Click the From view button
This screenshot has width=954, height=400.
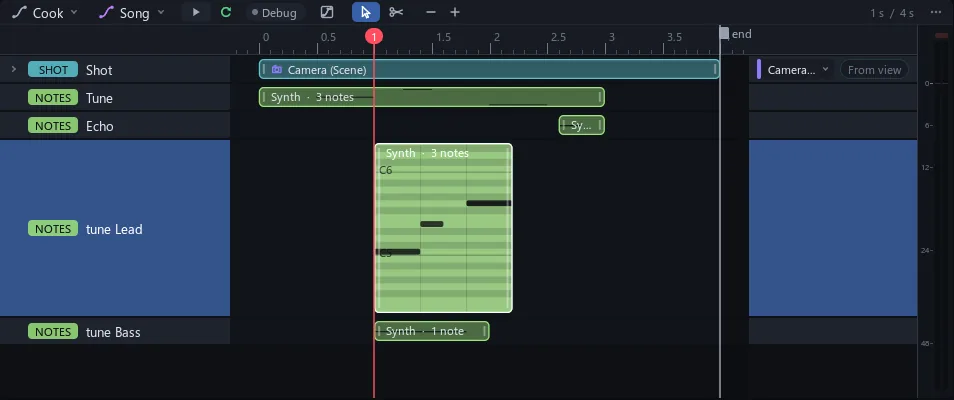point(874,69)
